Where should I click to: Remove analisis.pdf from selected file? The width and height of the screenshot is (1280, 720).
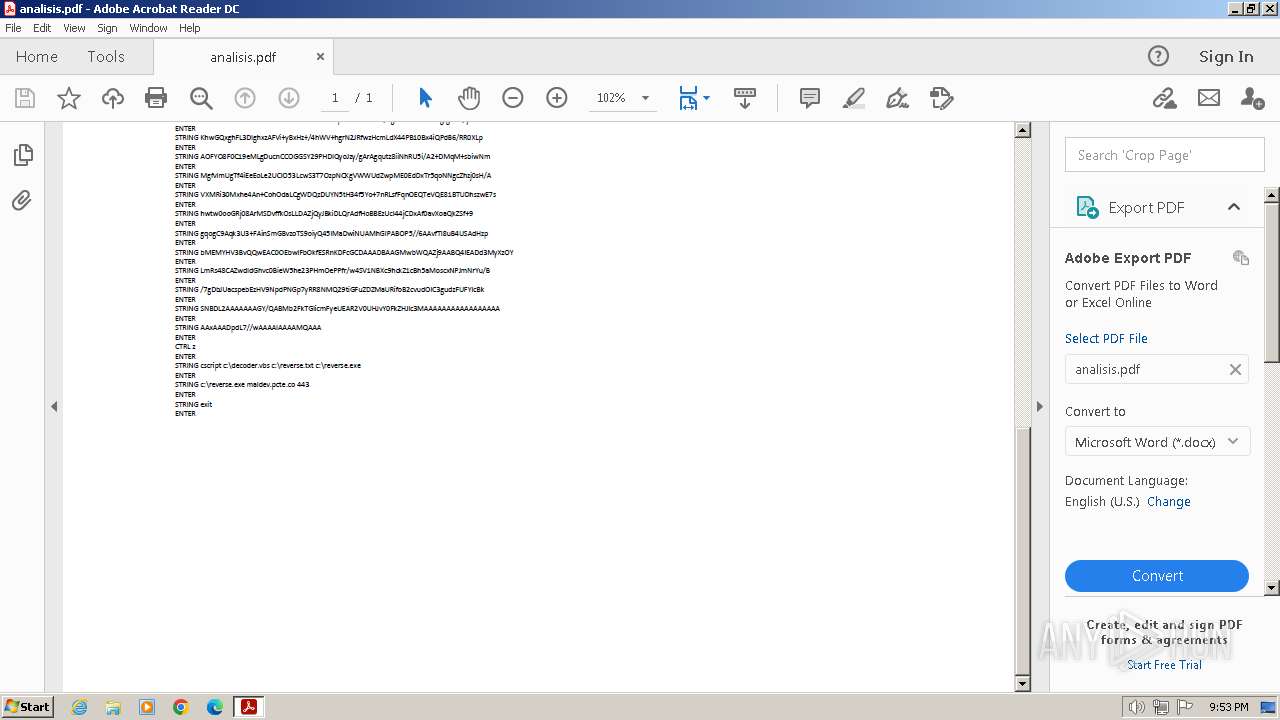pos(1235,369)
